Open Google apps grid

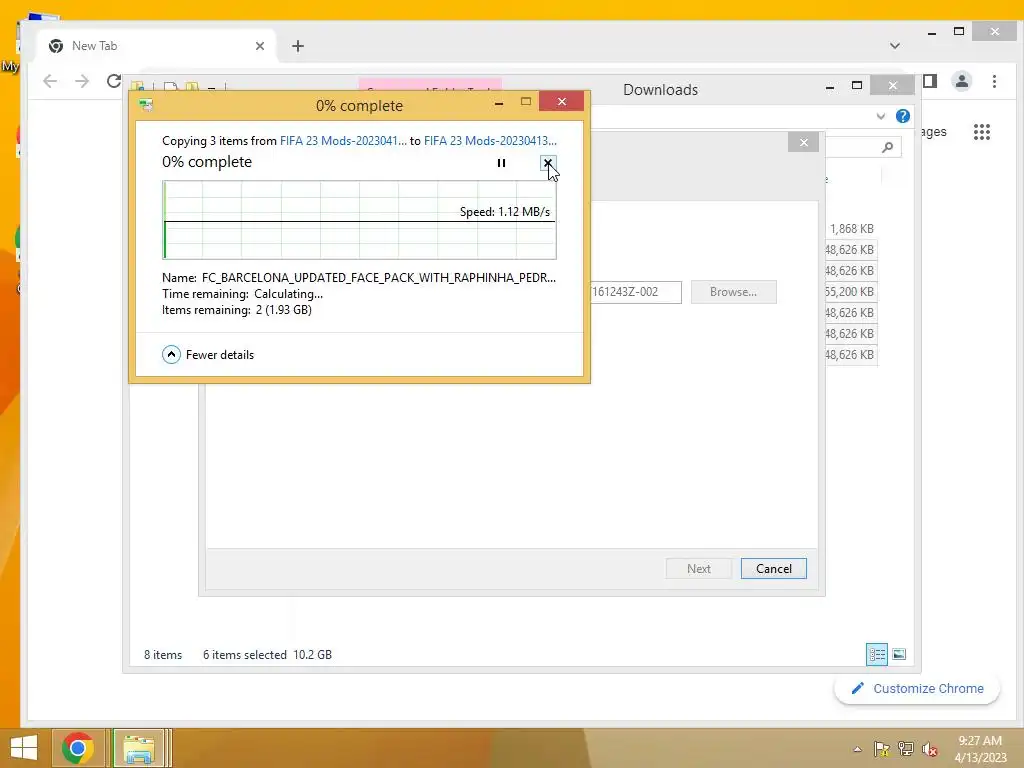tap(982, 132)
